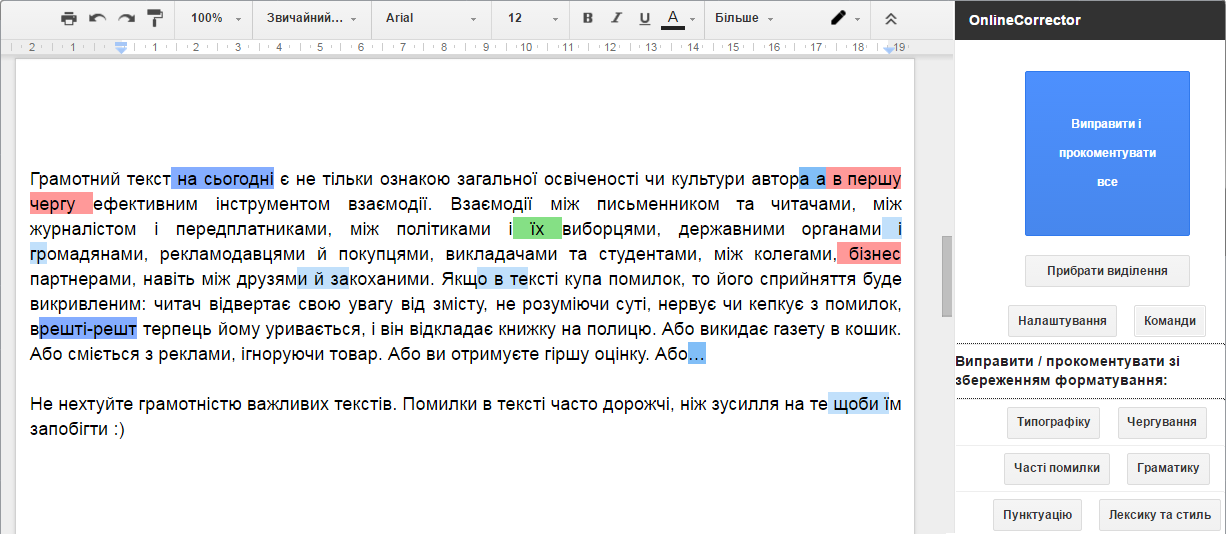Toggle bold formatting
The width and height of the screenshot is (1226, 534).
pos(588,18)
